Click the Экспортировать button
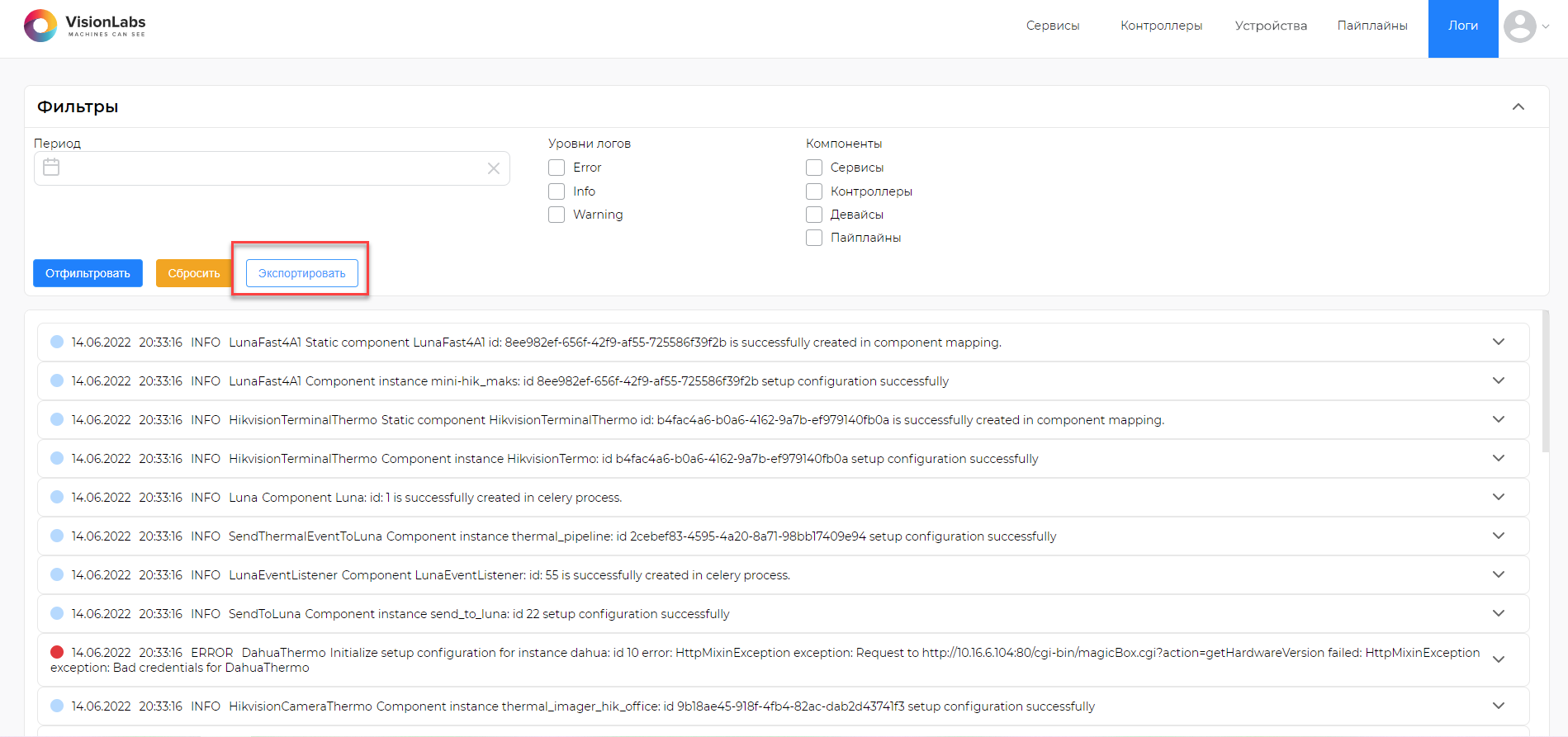1568x737 pixels. coord(302,273)
